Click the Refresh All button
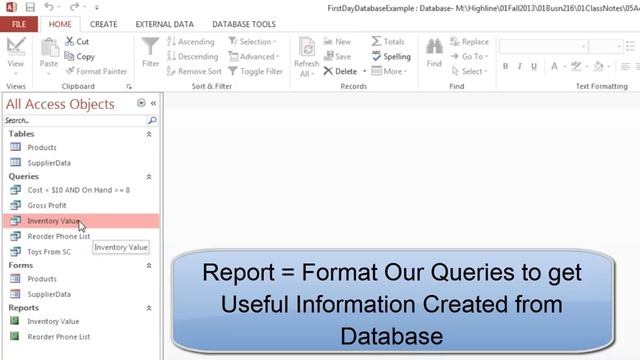640x360 pixels. 307,56
